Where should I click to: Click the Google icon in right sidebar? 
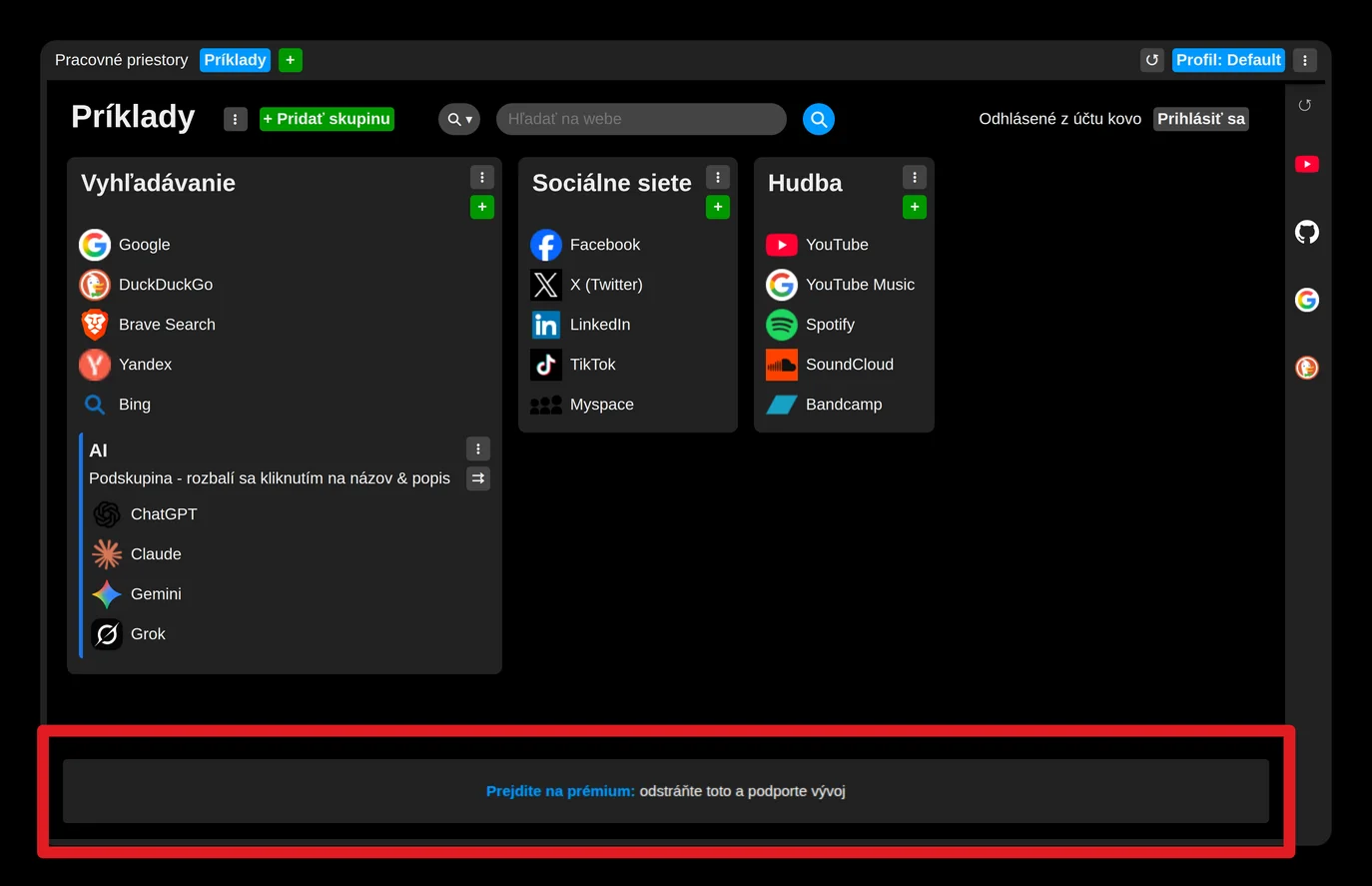pyautogui.click(x=1307, y=300)
